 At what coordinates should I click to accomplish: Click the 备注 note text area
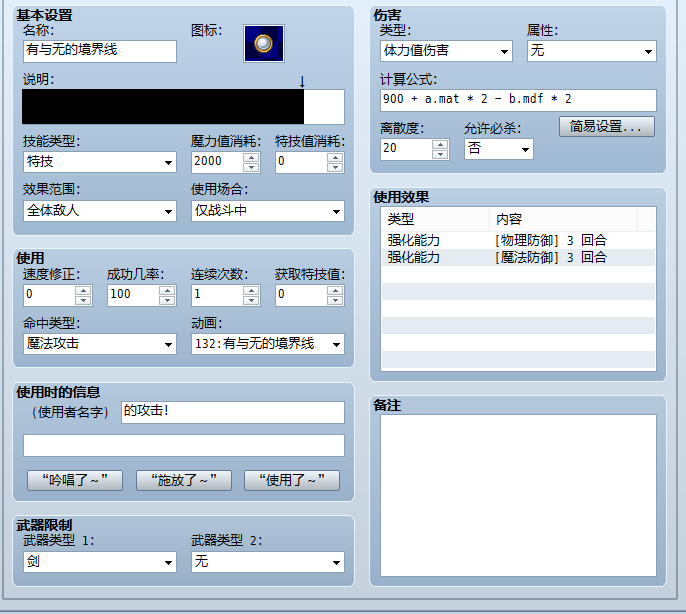[518, 495]
